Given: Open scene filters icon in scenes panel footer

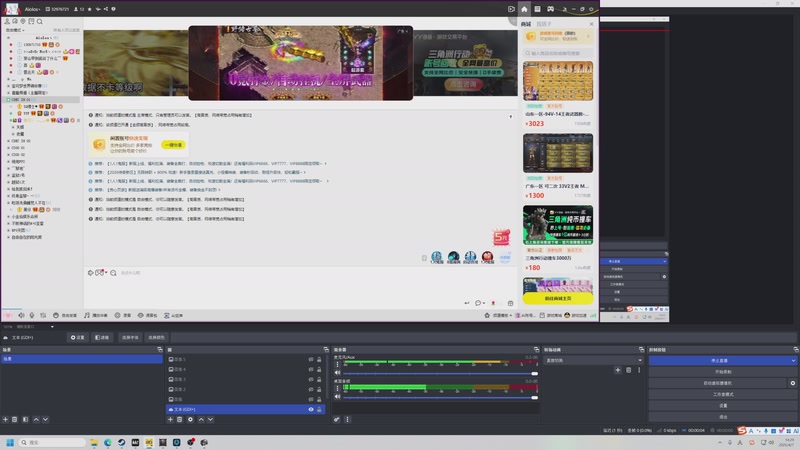Looking at the screenshot, I should pyautogui.click(x=25, y=419).
